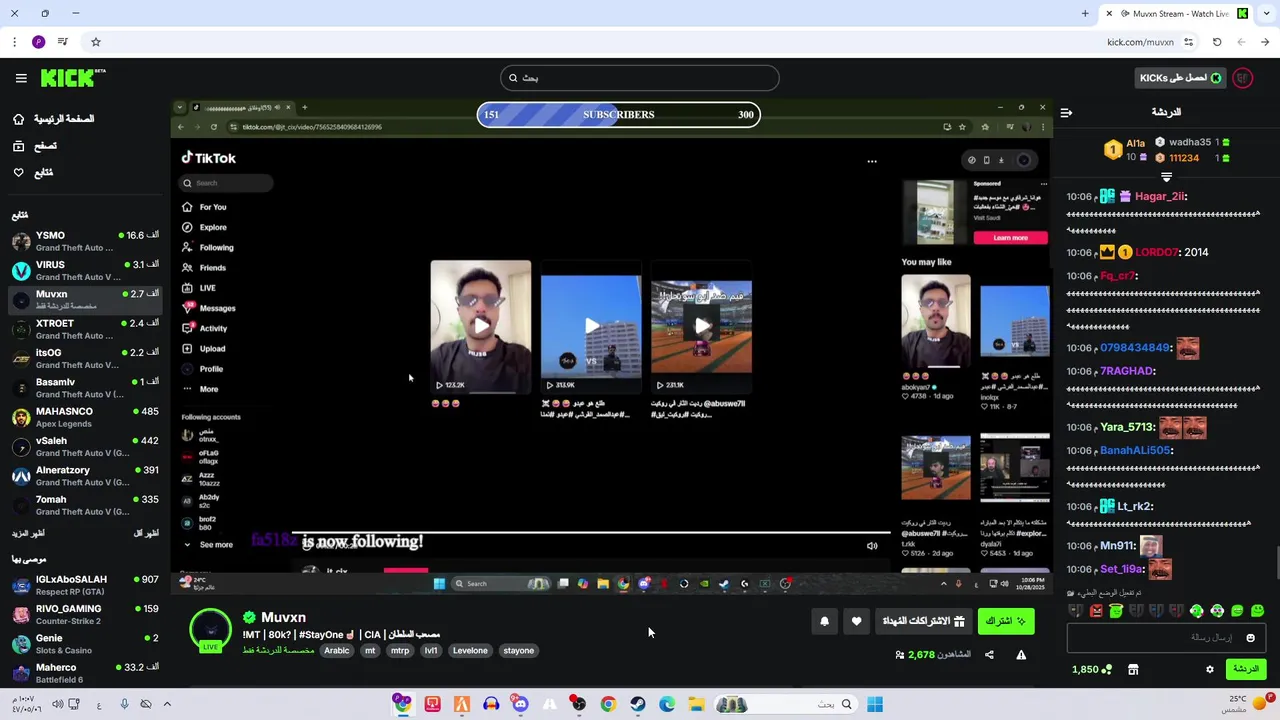The width and height of the screenshot is (1280, 720).
Task: Launch OBS Studio from the taskbar
Action: (578, 704)
